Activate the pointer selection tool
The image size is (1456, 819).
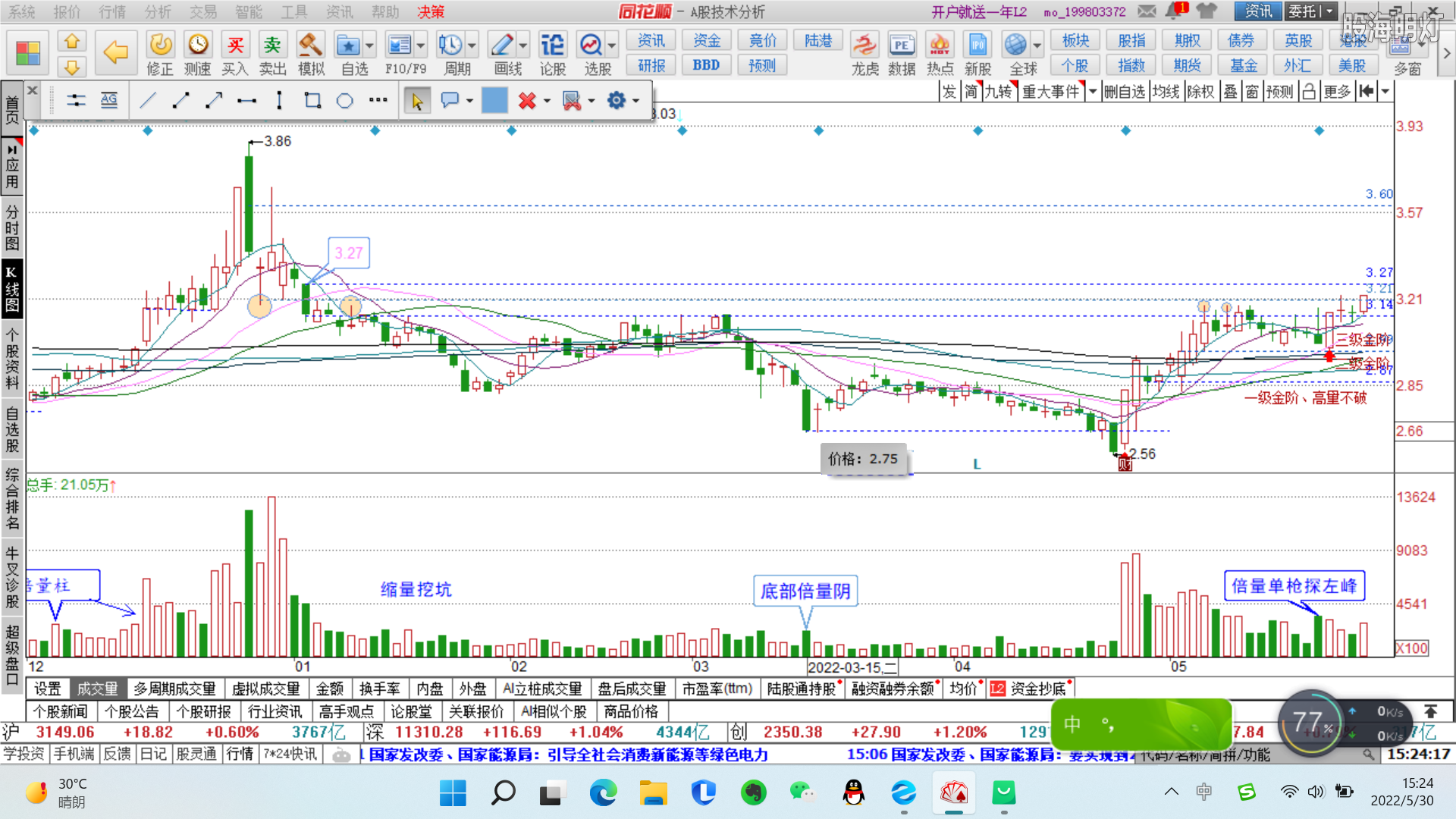coord(417,100)
